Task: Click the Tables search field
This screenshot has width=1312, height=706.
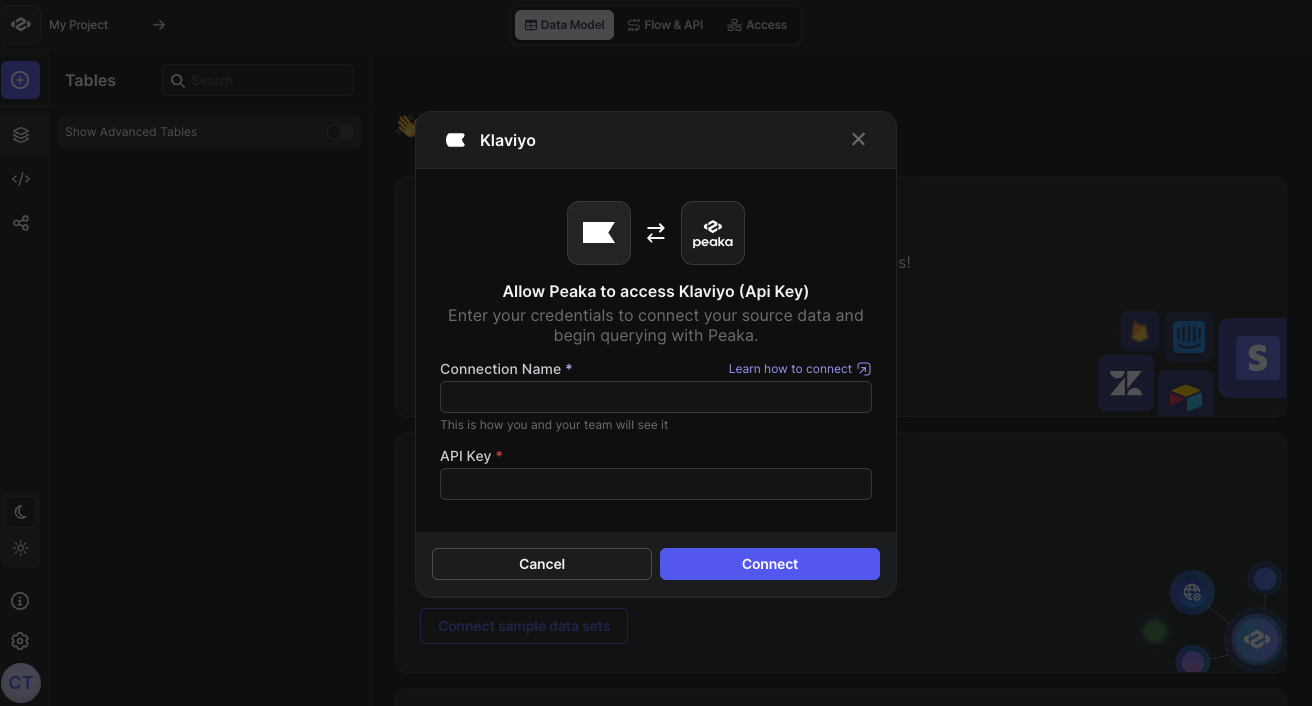Action: (x=258, y=81)
